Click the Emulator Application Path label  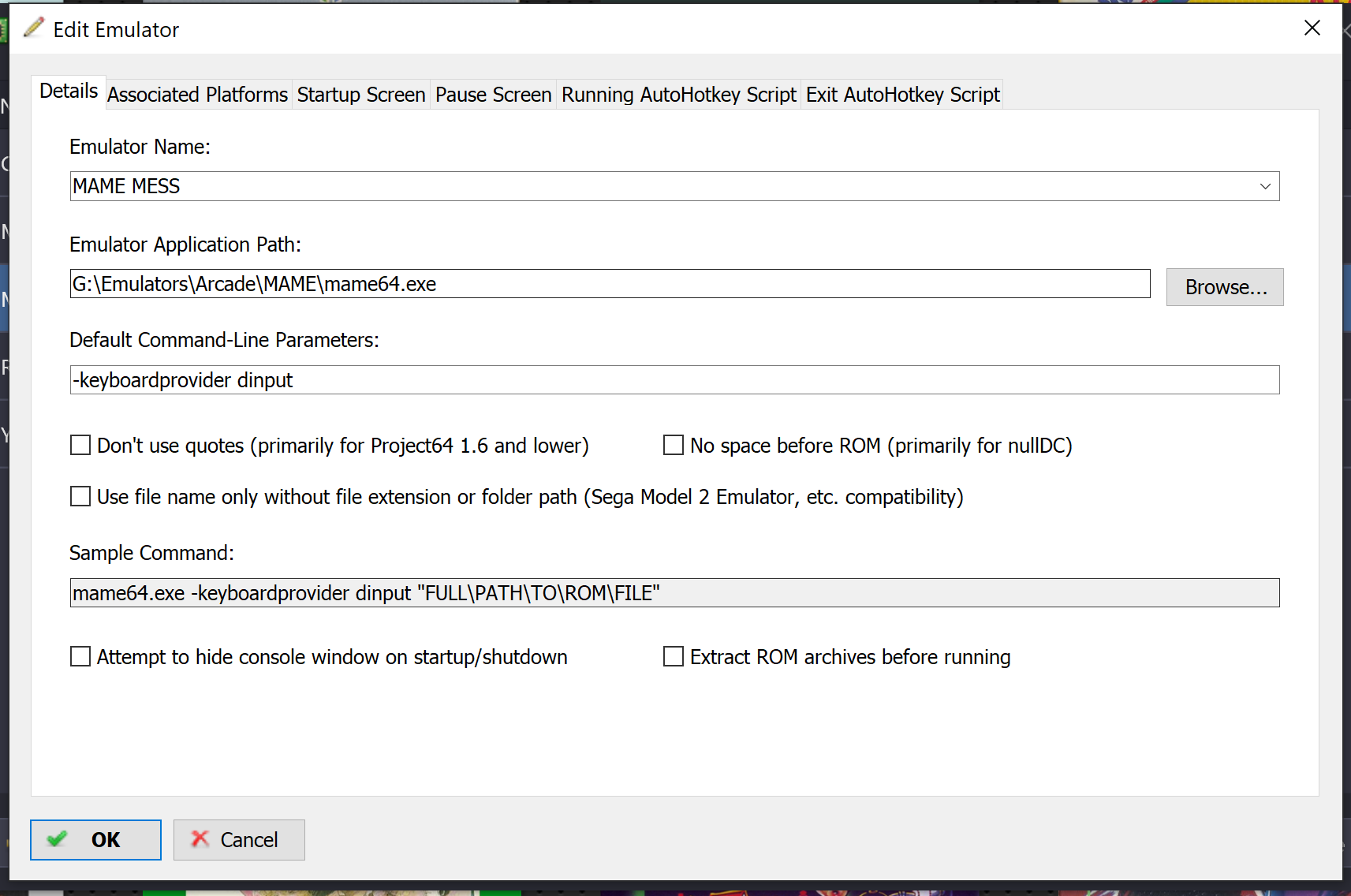click(185, 245)
